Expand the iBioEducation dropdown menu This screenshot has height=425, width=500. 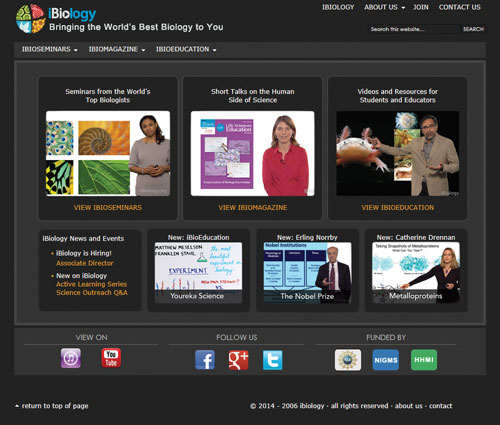coord(186,49)
